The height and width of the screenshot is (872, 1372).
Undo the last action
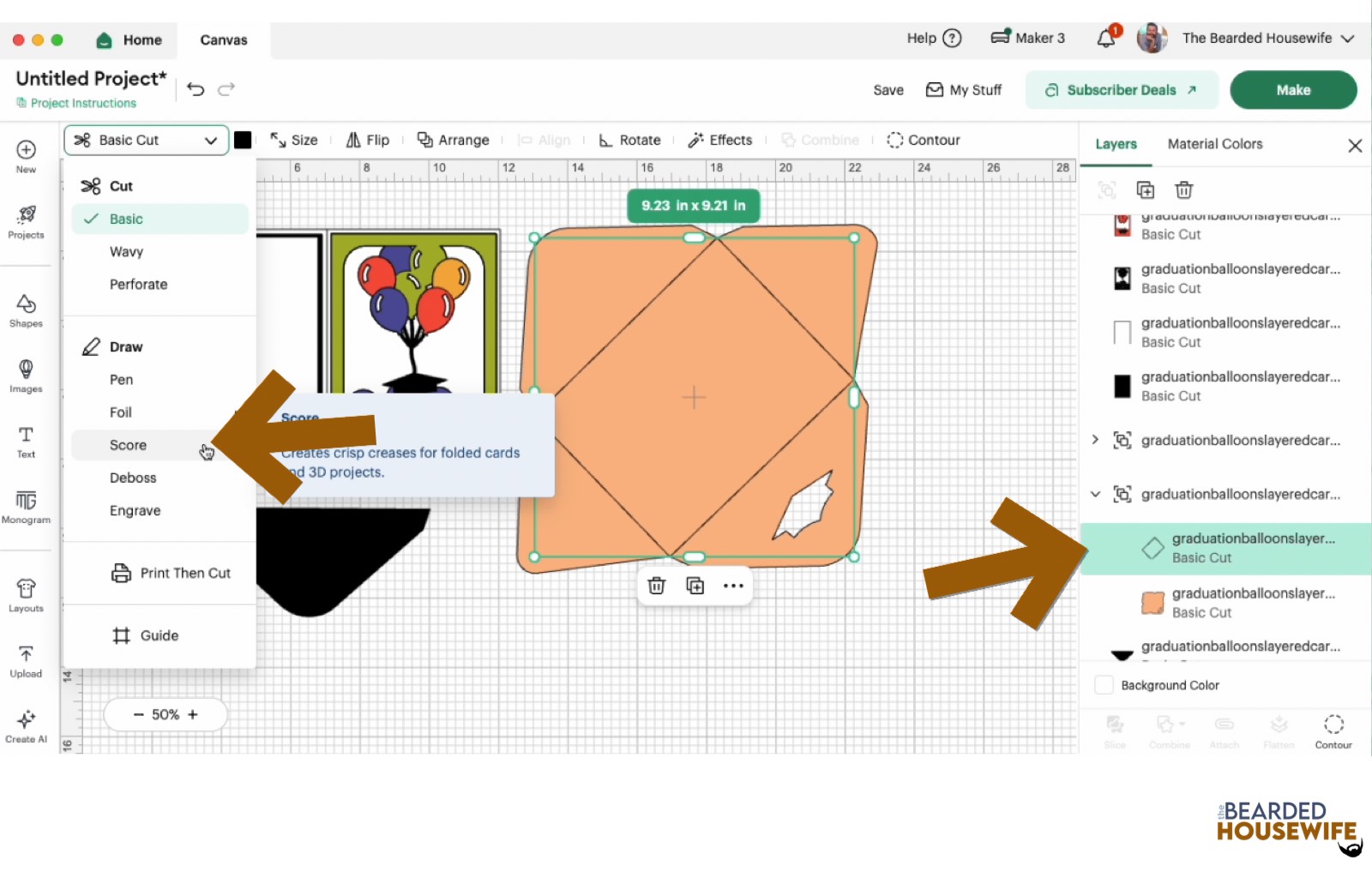tap(196, 89)
